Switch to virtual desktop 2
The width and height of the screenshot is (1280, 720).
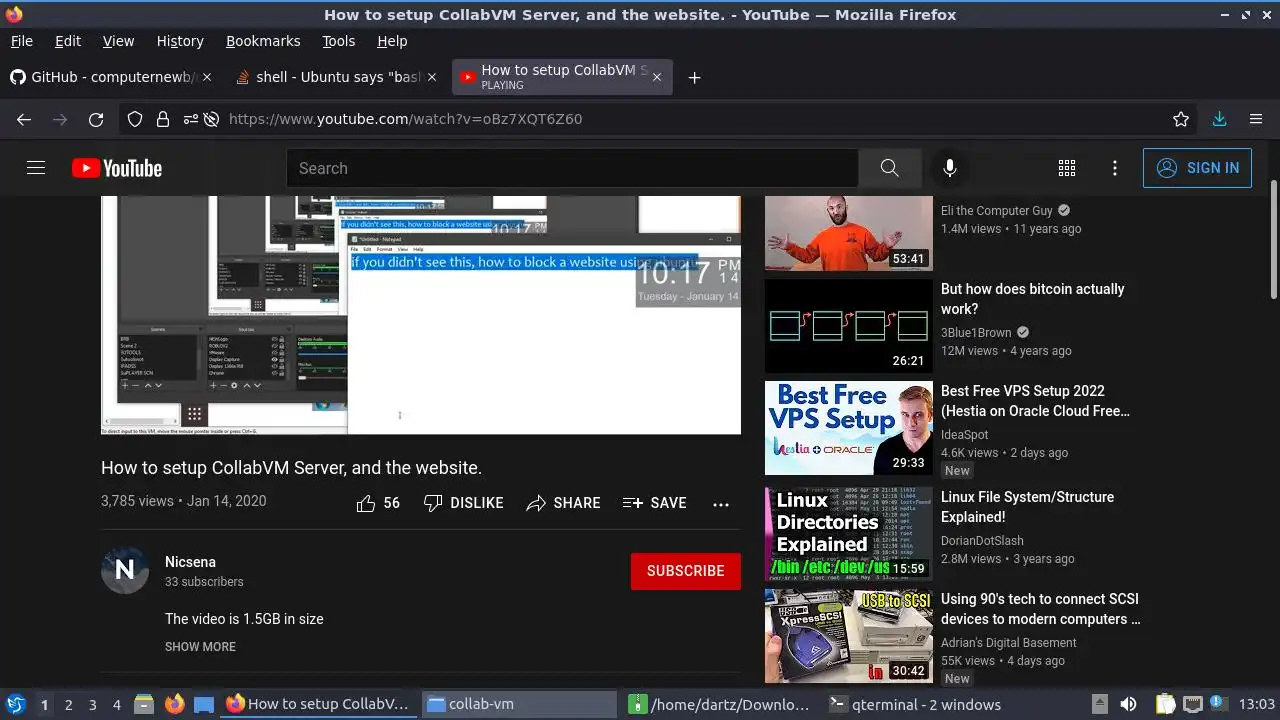tap(68, 705)
